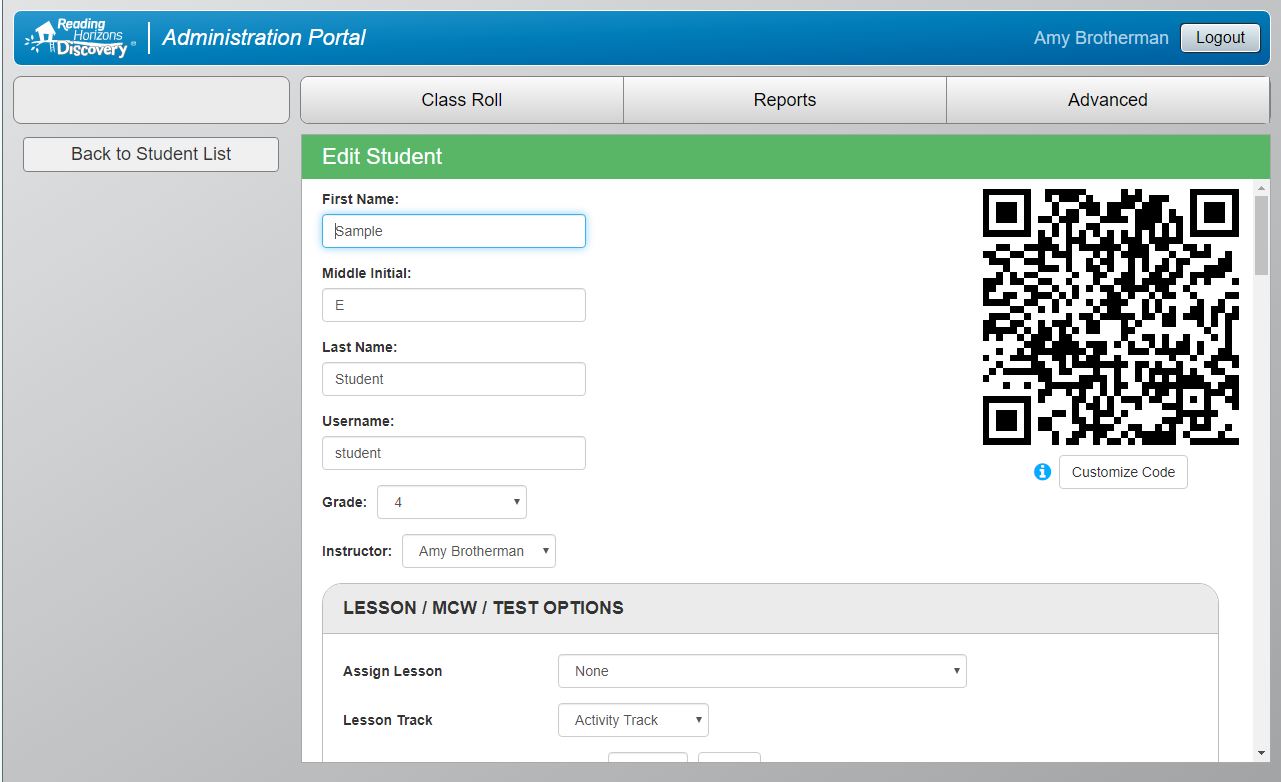Return via Back to Student List button
The width and height of the screenshot is (1281, 782).
click(151, 154)
